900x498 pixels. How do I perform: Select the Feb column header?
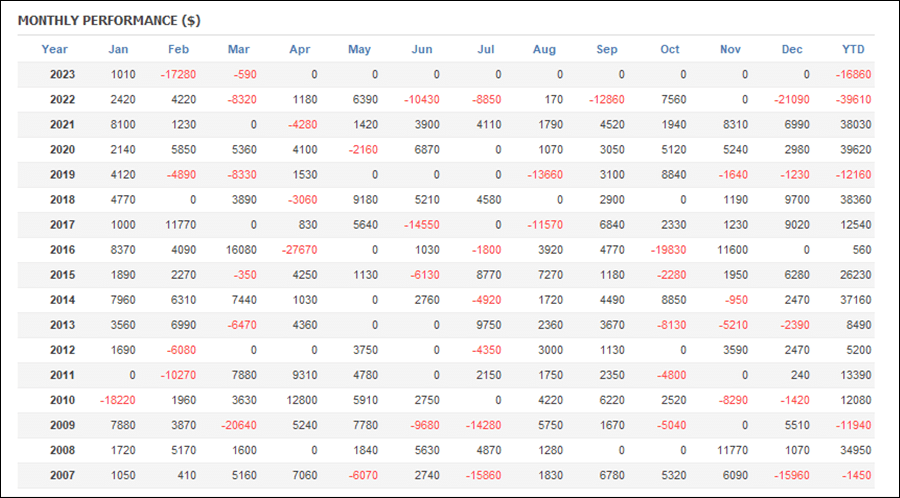(x=179, y=49)
